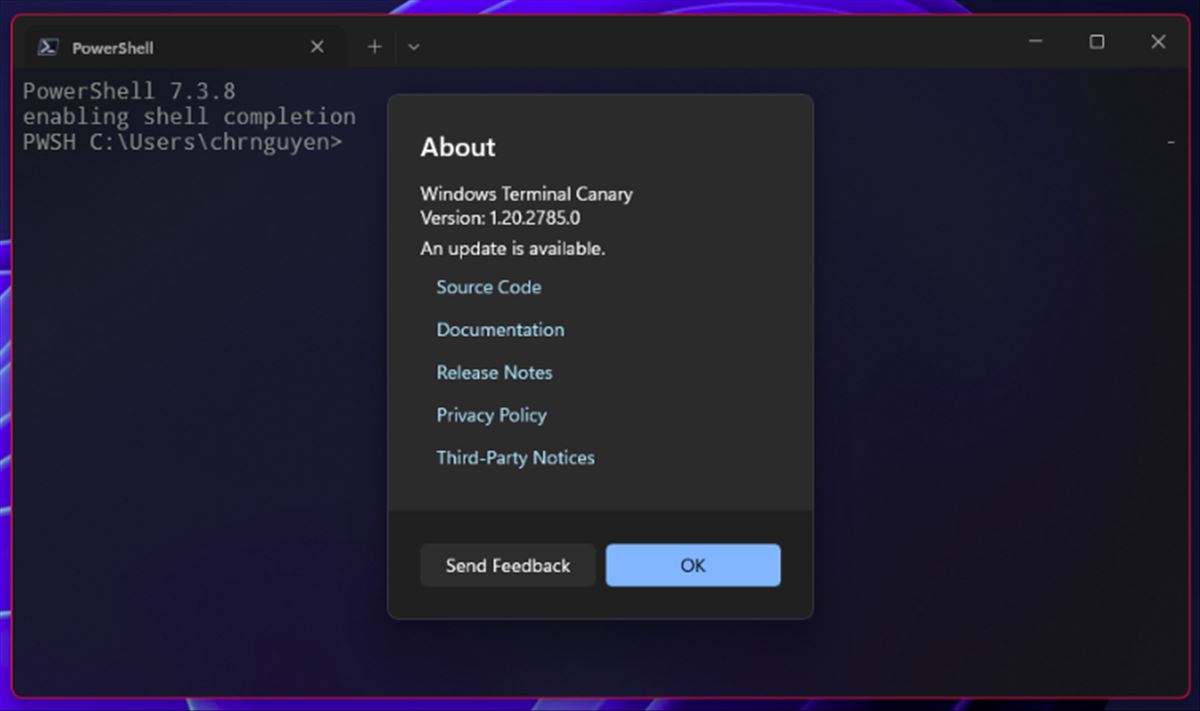Click the About dialog heading
The height and width of the screenshot is (711, 1200).
(458, 147)
